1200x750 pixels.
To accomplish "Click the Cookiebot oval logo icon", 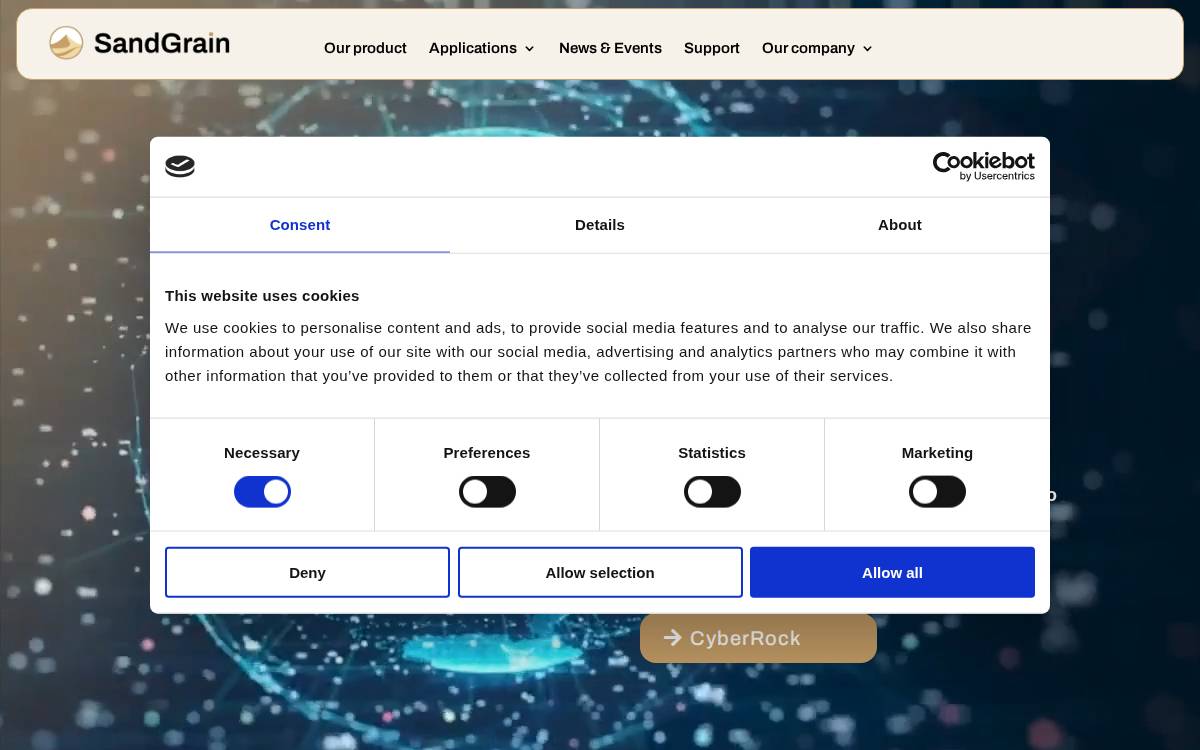I will [180, 167].
